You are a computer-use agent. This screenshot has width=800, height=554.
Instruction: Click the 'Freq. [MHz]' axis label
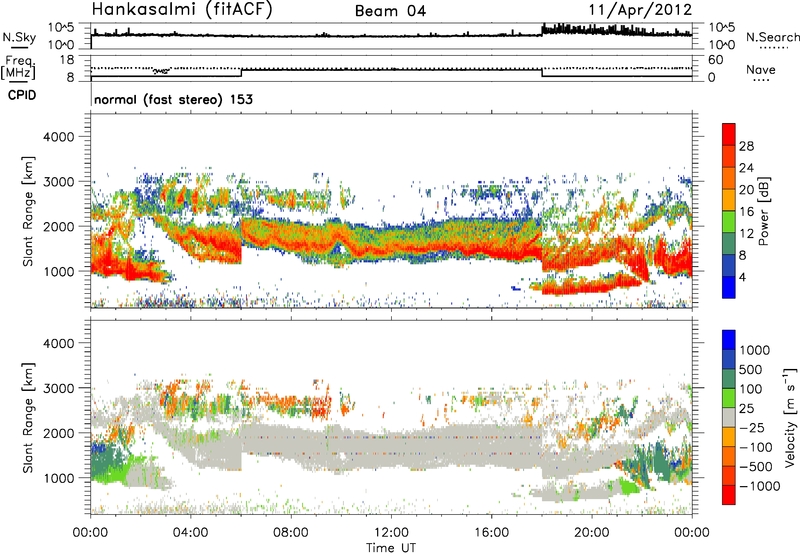(19, 67)
